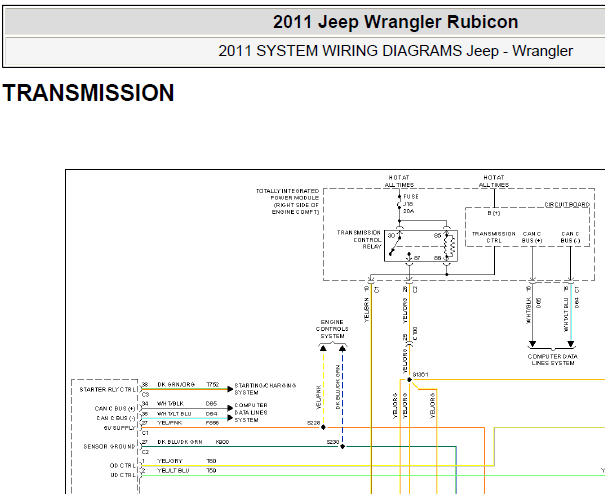Click the '2011 Jeep Wrangler Rubicon' title

point(395,22)
